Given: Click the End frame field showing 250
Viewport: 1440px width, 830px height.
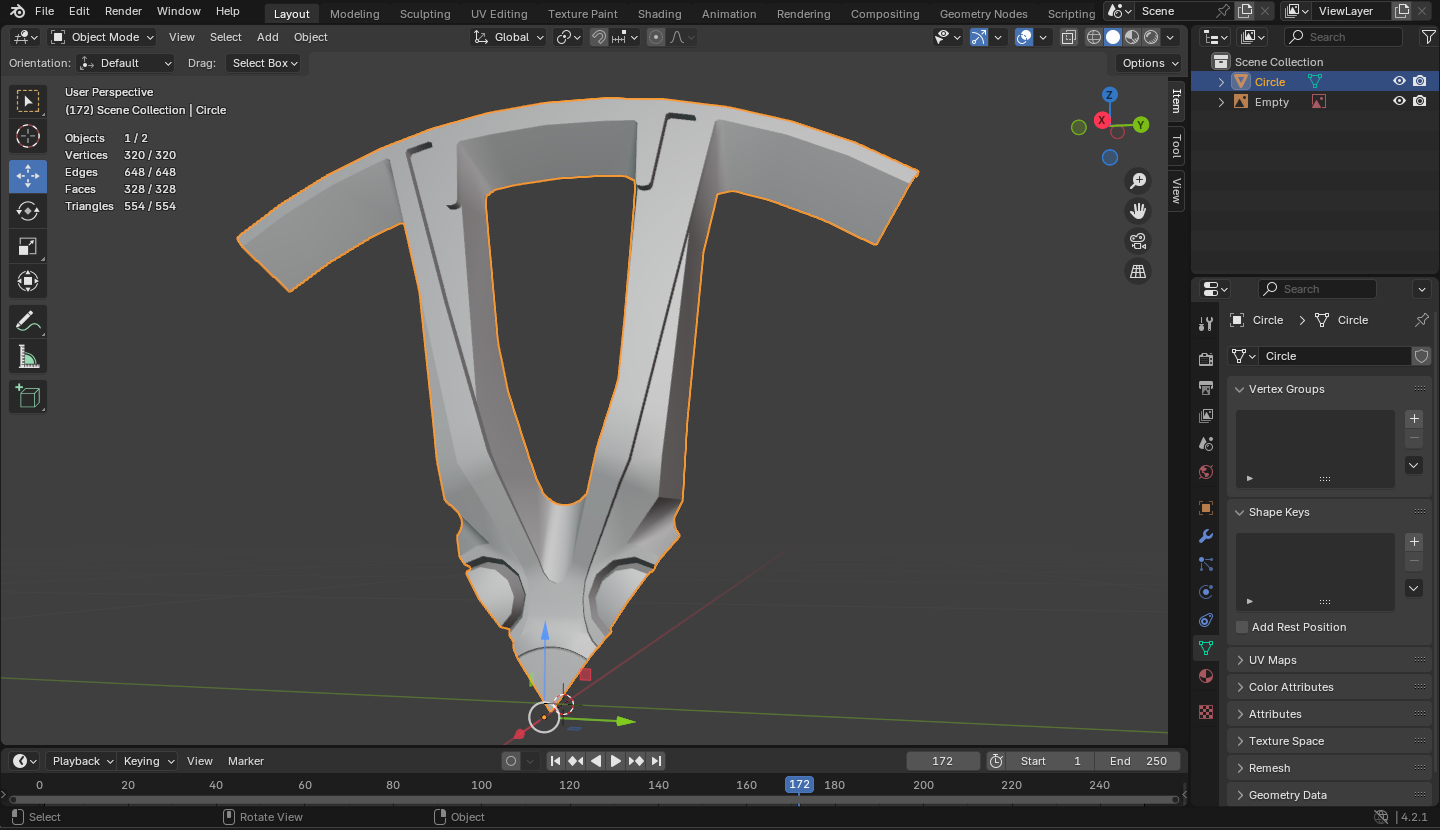Looking at the screenshot, I should click(1138, 761).
